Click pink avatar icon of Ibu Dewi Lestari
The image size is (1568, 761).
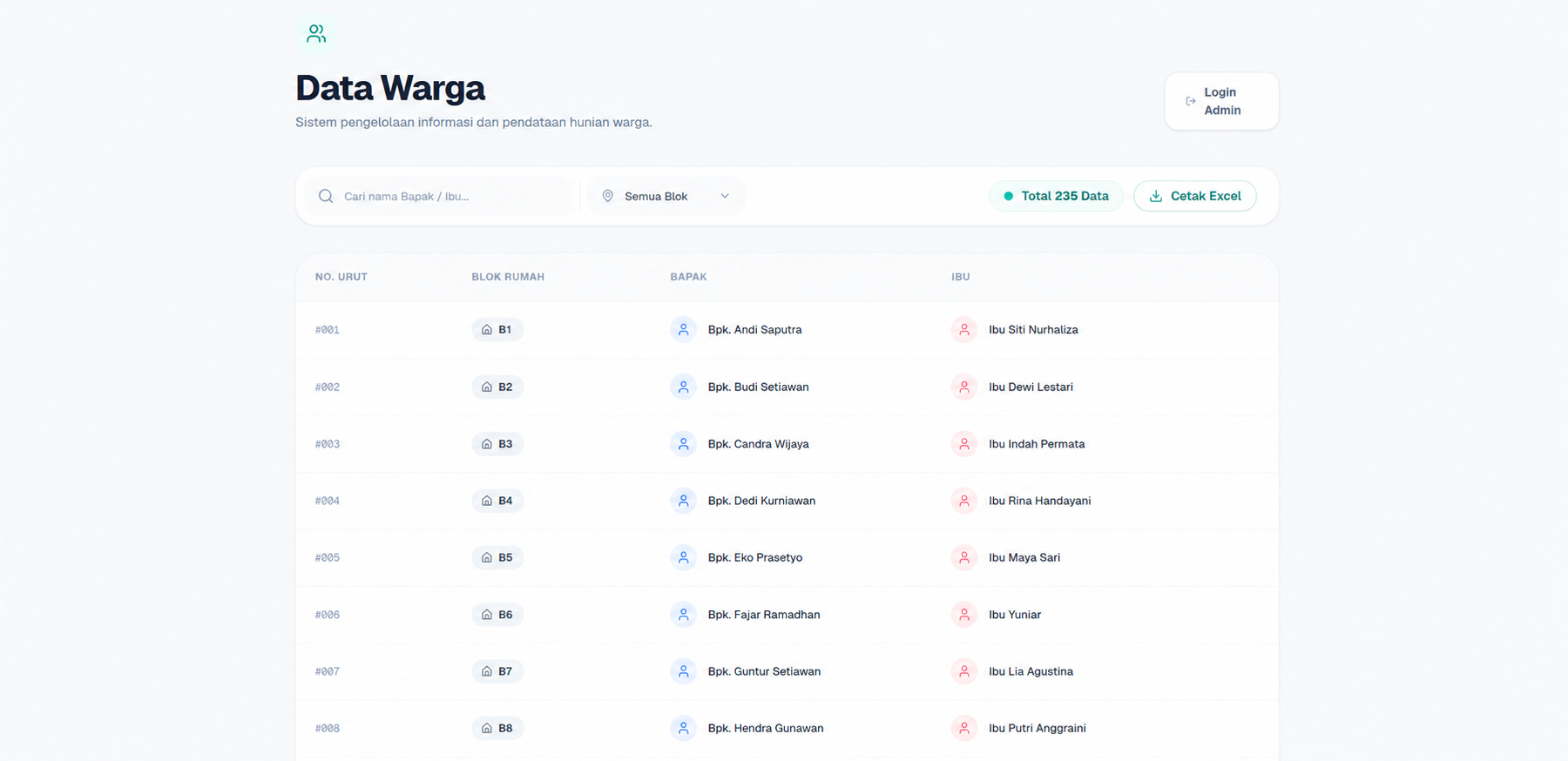964,387
